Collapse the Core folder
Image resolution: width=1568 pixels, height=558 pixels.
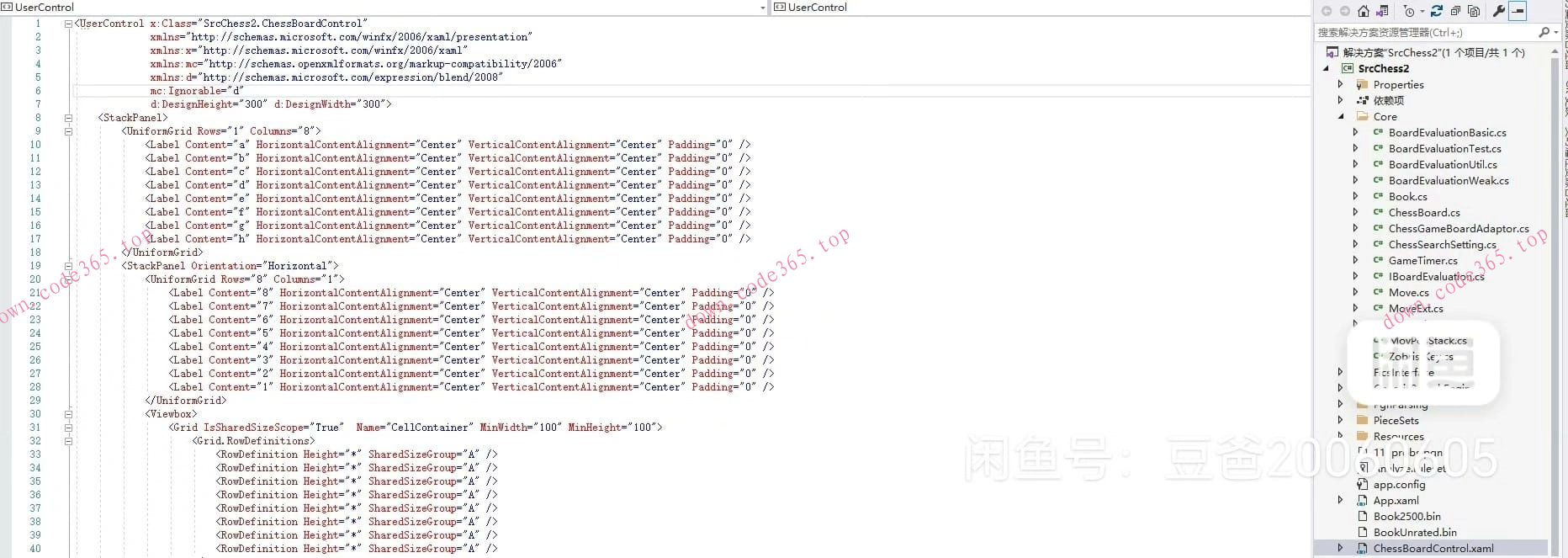pos(1341,116)
